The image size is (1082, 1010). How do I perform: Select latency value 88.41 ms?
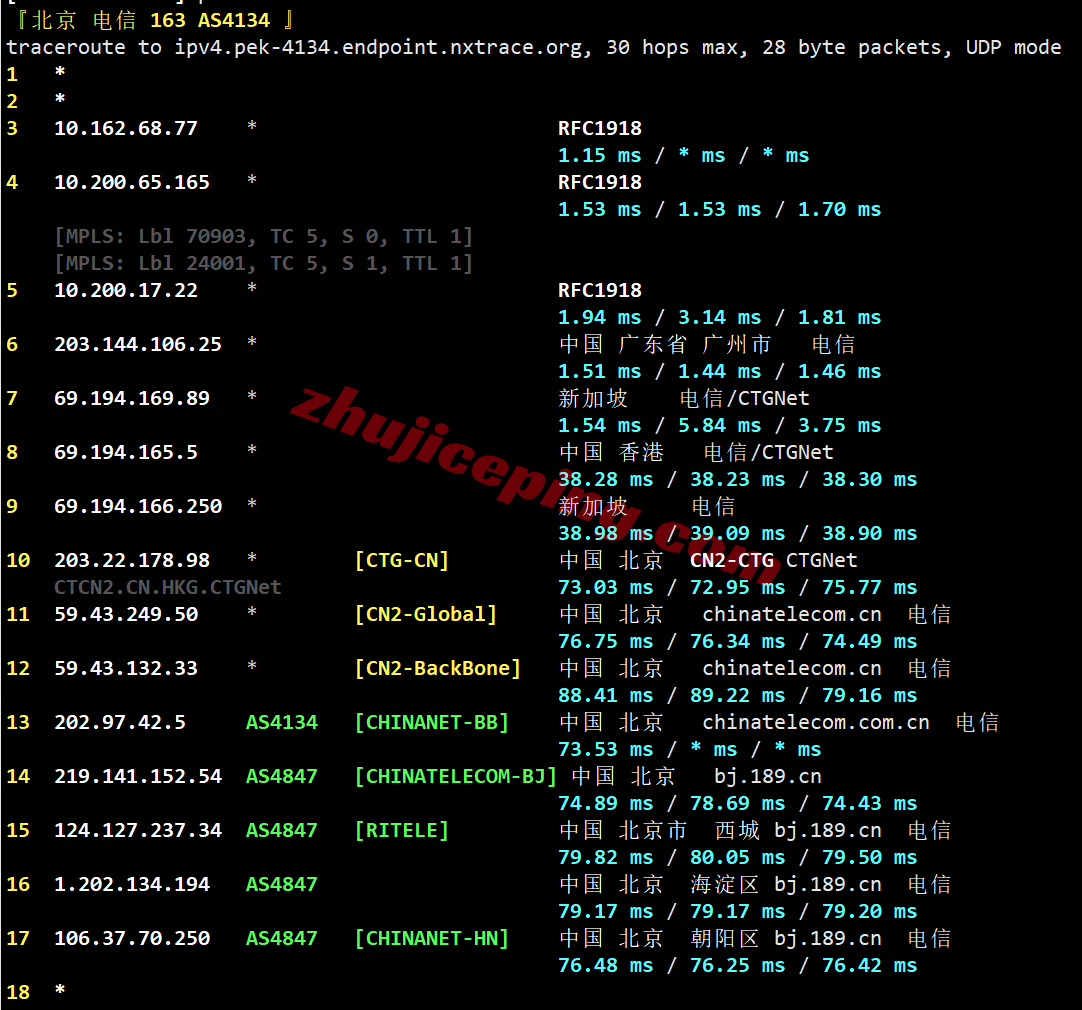[606, 695]
